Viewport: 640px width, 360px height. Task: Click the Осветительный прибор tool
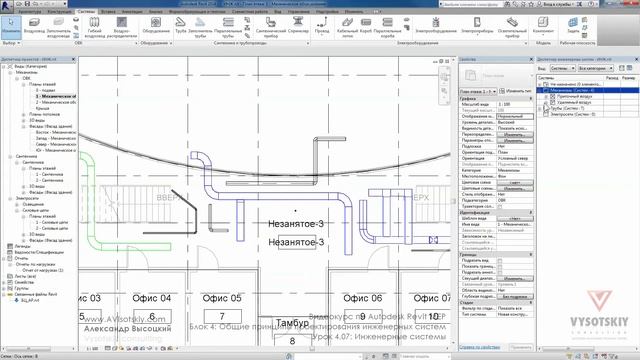pos(512,27)
